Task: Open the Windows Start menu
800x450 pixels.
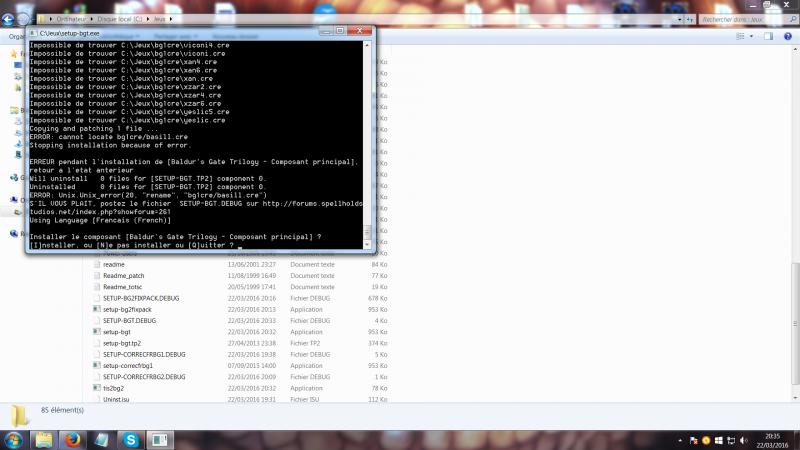Action: (14, 440)
